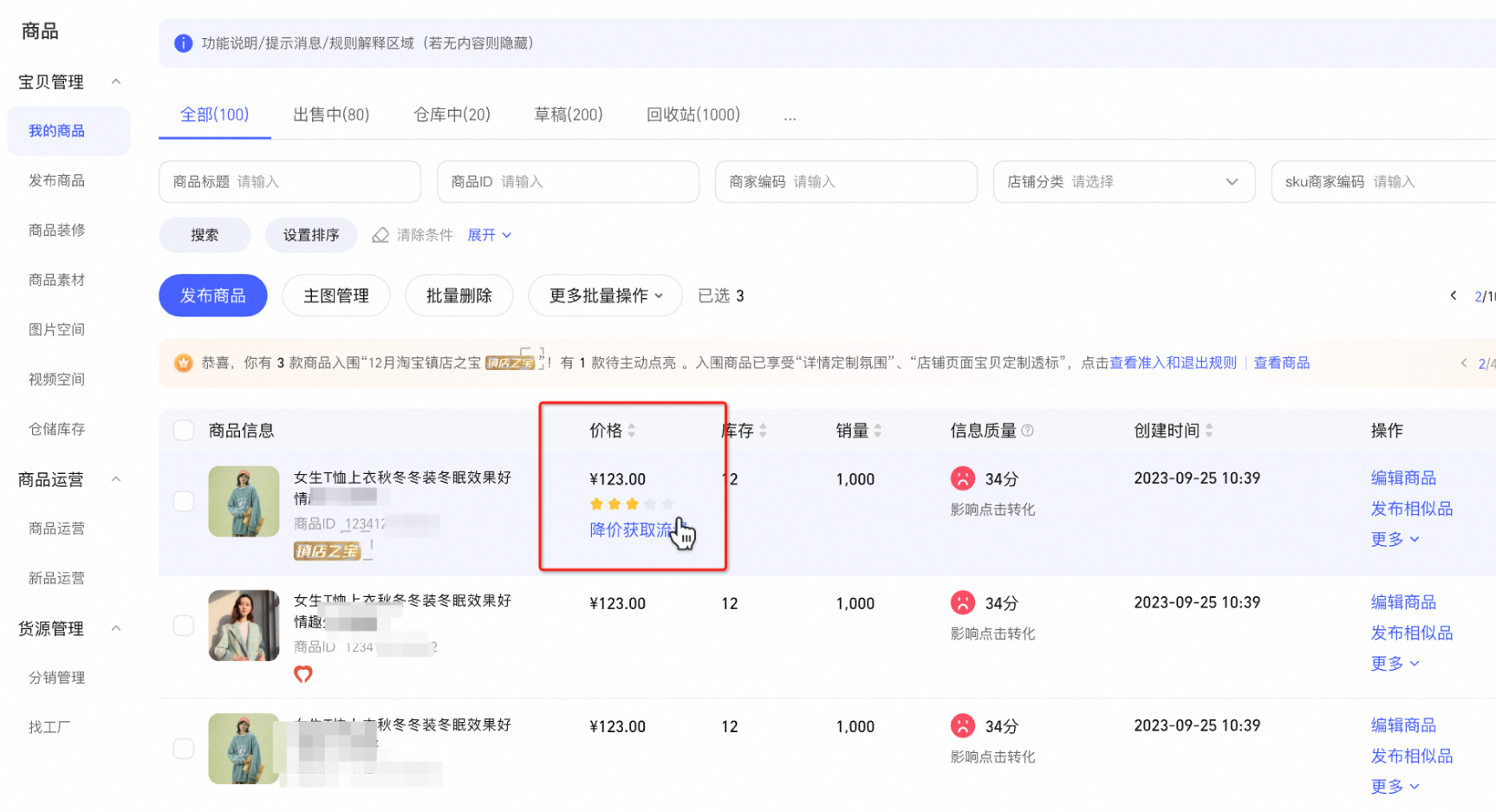1496x812 pixels.
Task: Click the price column sort arrows
Action: (632, 431)
